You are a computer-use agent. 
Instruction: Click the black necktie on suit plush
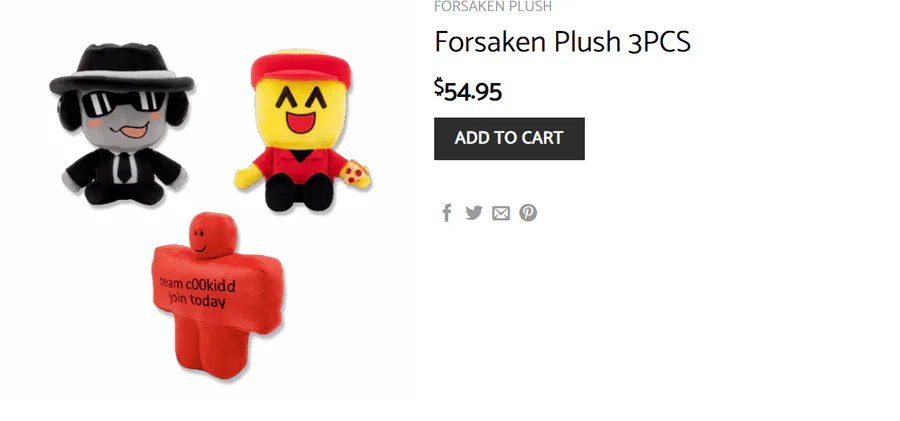[x=125, y=168]
